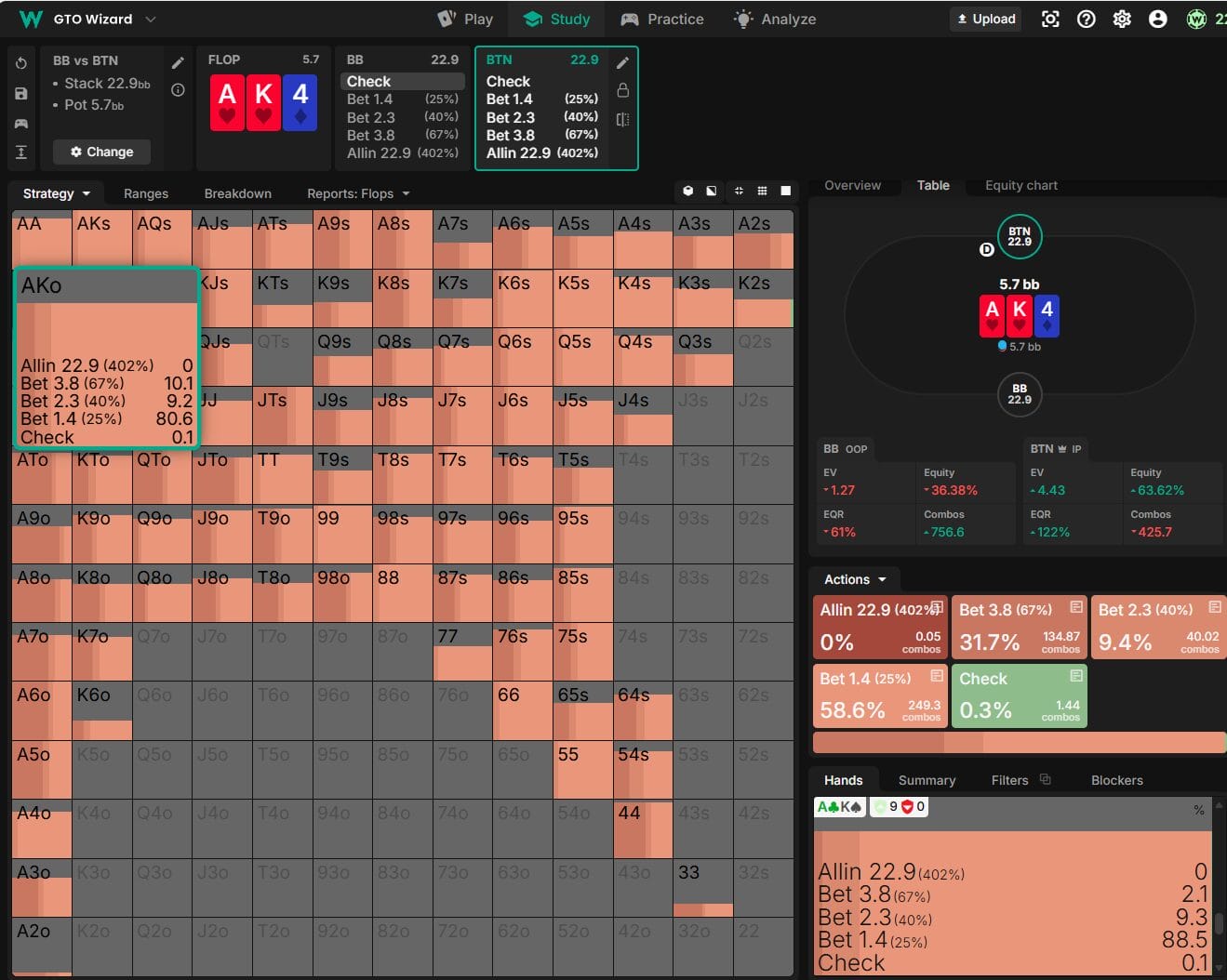Switch matrix to the grid view icon
The width and height of the screenshot is (1227, 980).
[x=762, y=191]
